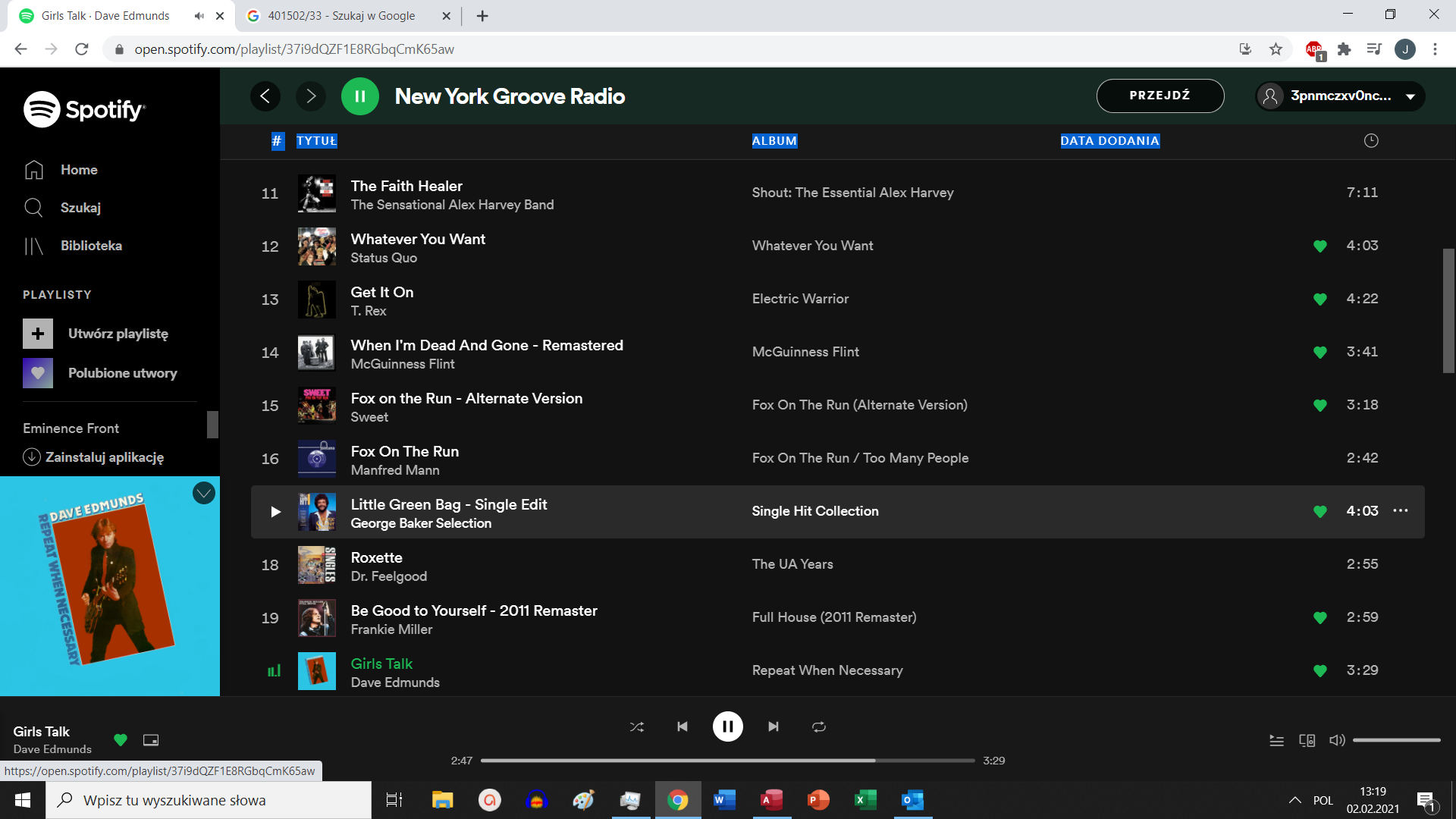
Task: Open Electric Warrior album link
Action: pos(800,300)
